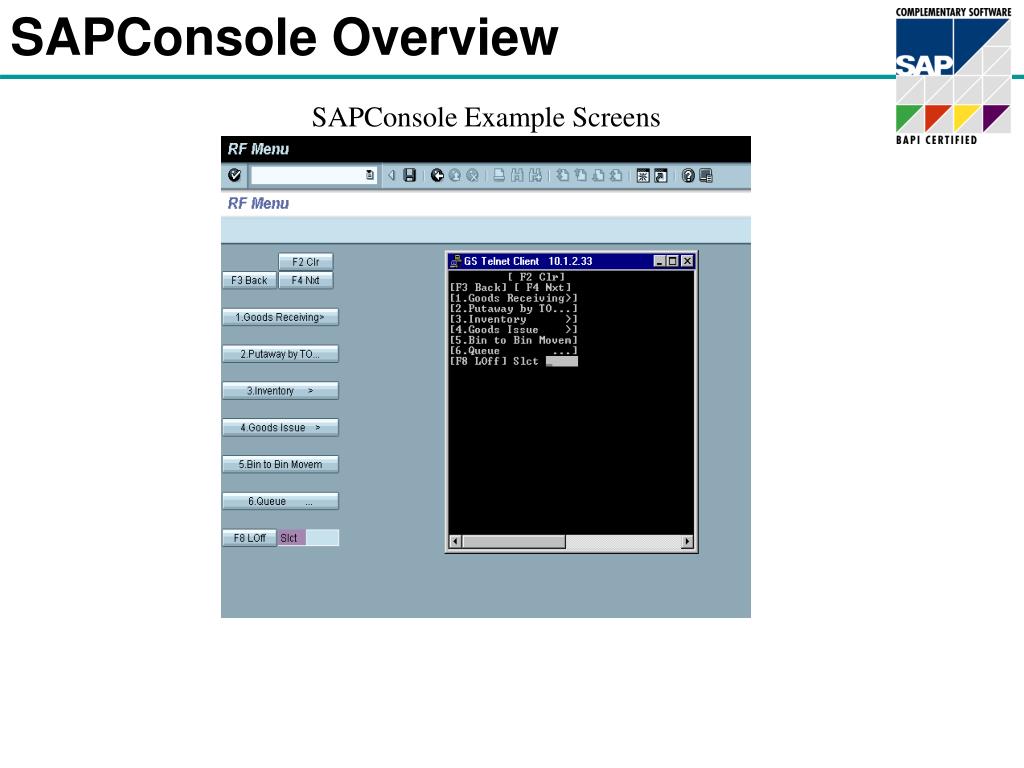
Task: Click the Exit up-arrow icon
Action: tap(455, 175)
